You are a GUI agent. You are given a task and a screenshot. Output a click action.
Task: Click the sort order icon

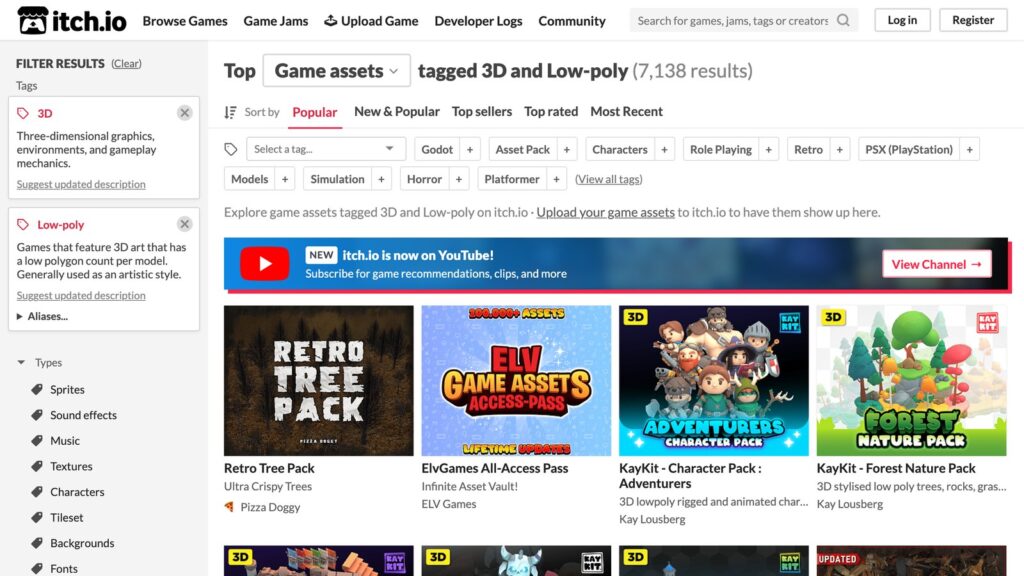click(230, 112)
